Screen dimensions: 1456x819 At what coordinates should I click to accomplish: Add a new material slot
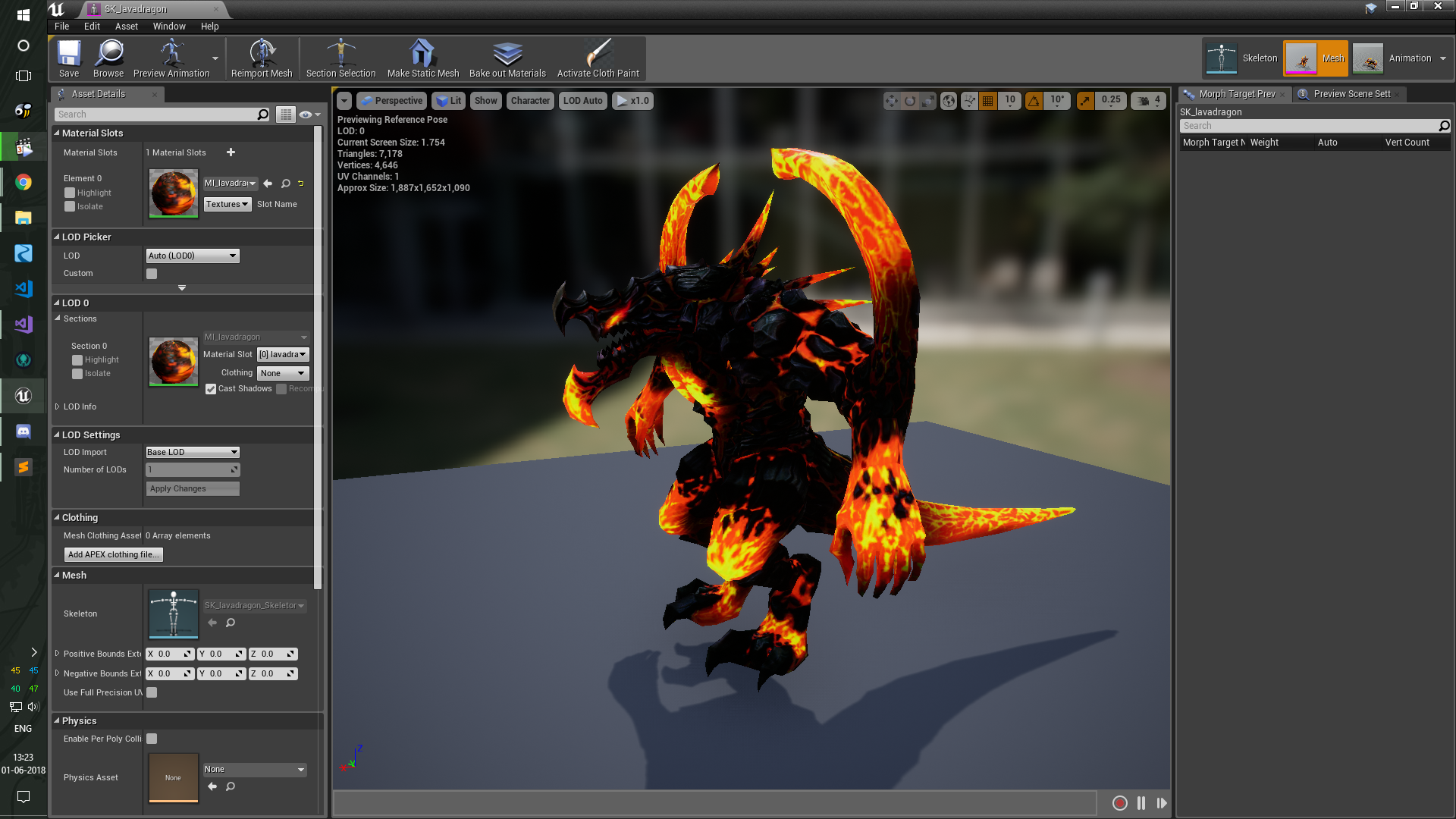coord(231,152)
